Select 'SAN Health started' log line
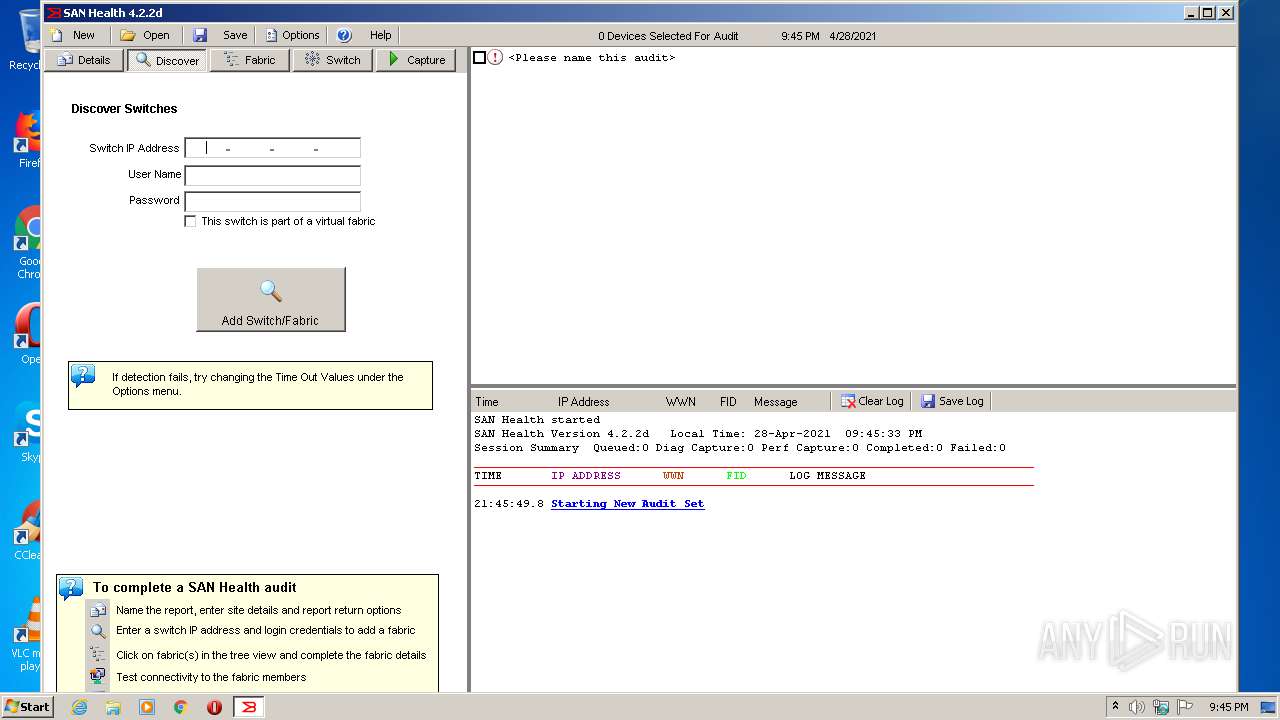Image resolution: width=1280 pixels, height=720 pixels. (537, 420)
